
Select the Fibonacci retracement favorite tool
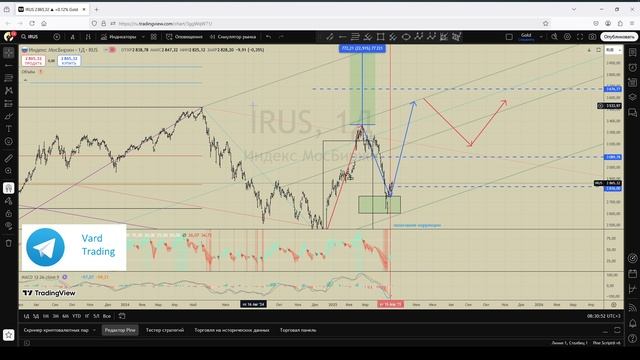coord(355,37)
